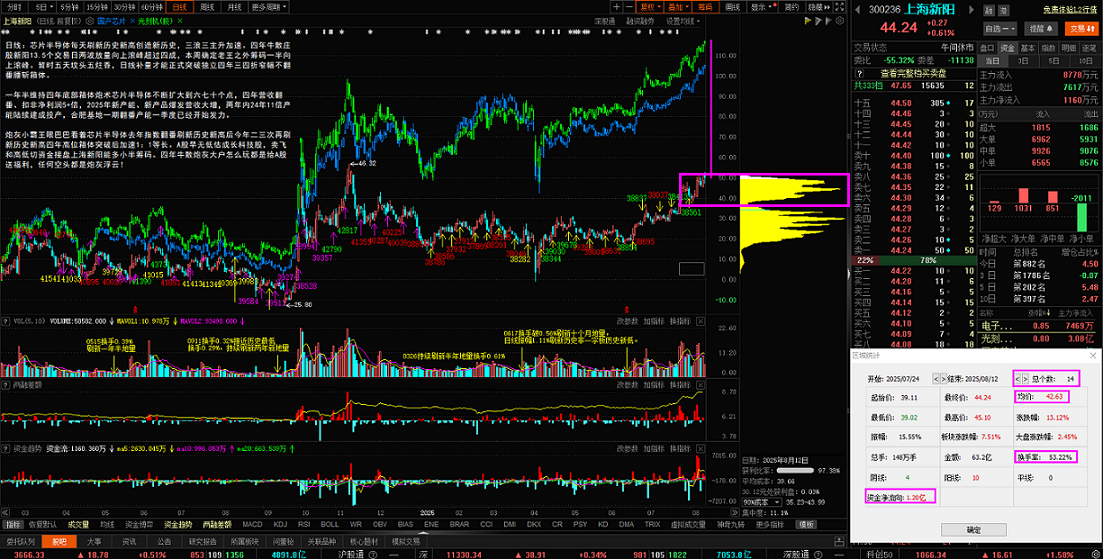Viewport: 1103px width, 559px height.
Task: Open the 显示 display dropdown
Action: click(761, 7)
